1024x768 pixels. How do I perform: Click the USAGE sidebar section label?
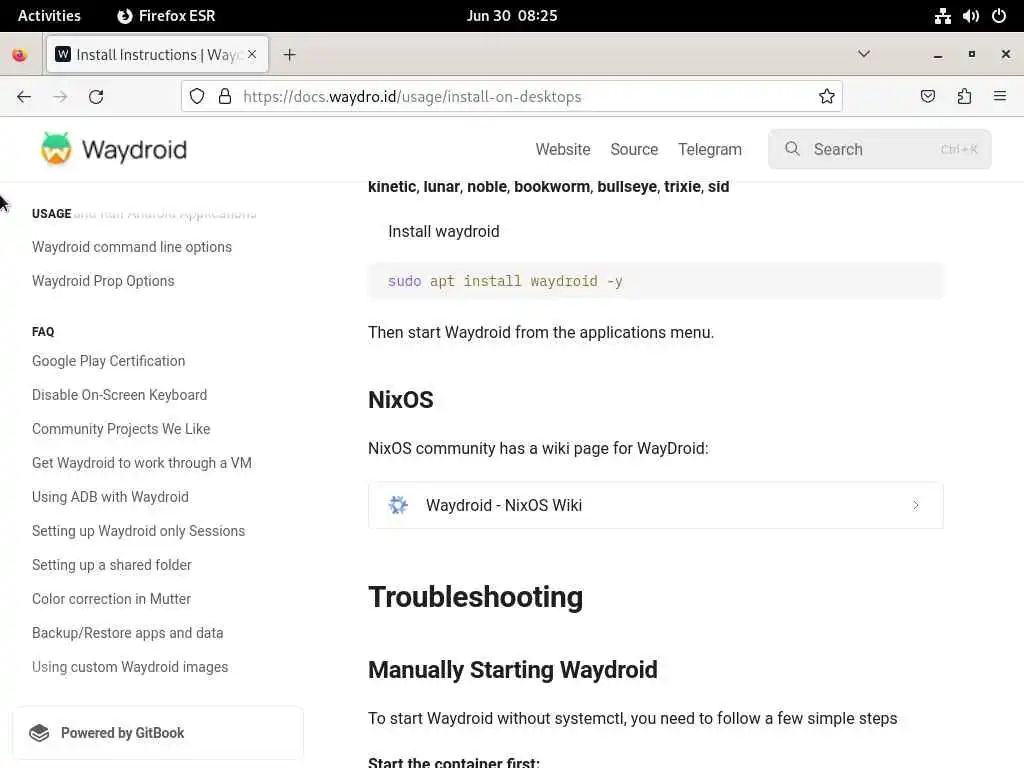[52, 214]
